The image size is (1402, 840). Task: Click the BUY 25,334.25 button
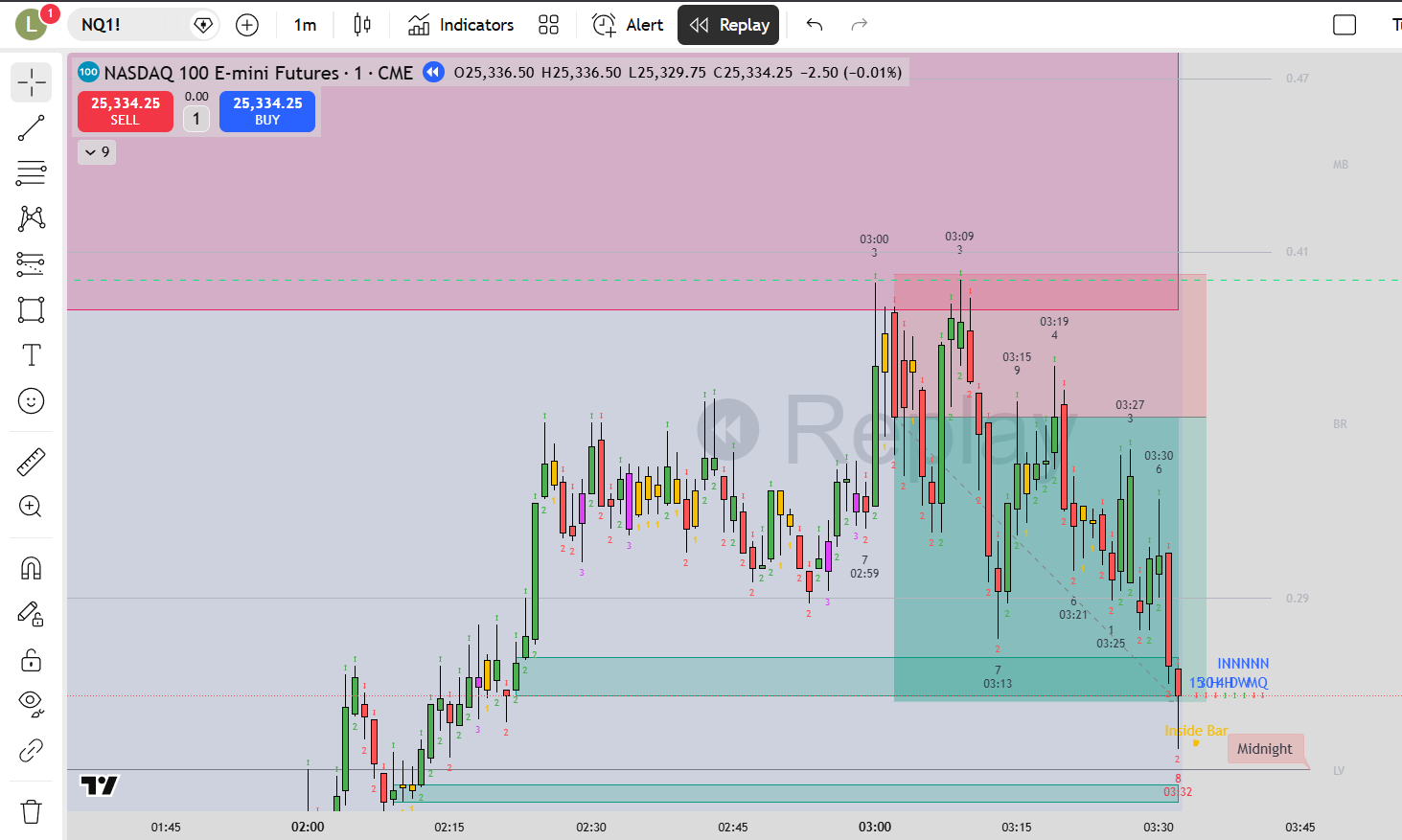pyautogui.click(x=267, y=111)
